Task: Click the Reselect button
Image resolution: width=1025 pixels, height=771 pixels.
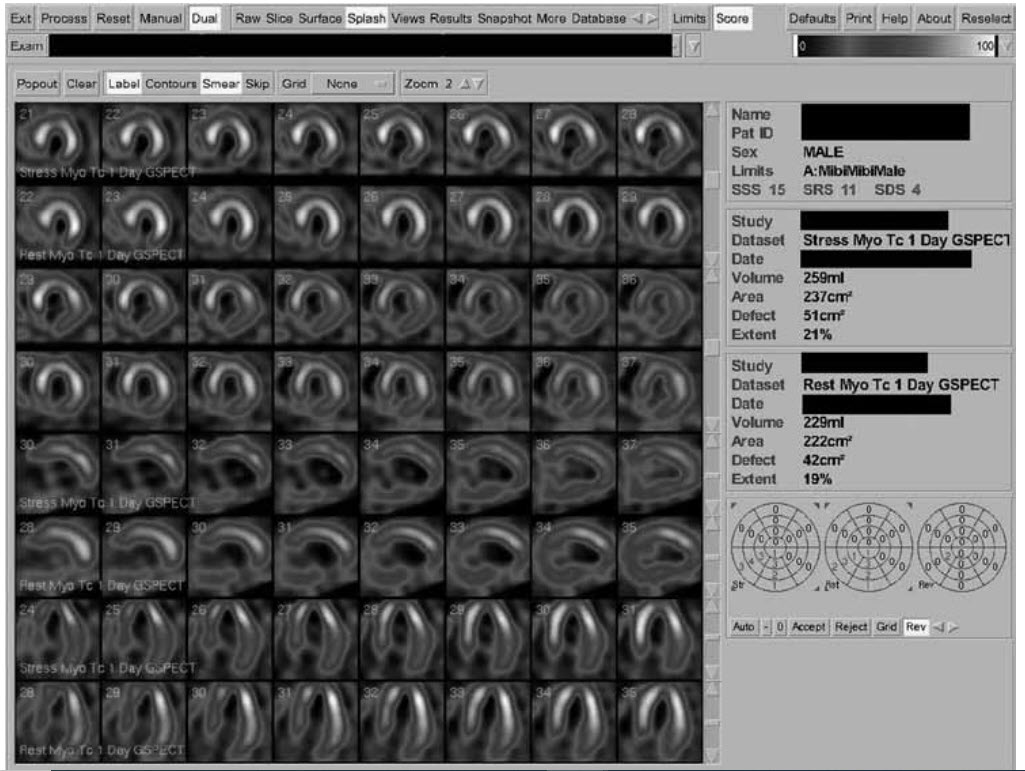Action: click(985, 19)
